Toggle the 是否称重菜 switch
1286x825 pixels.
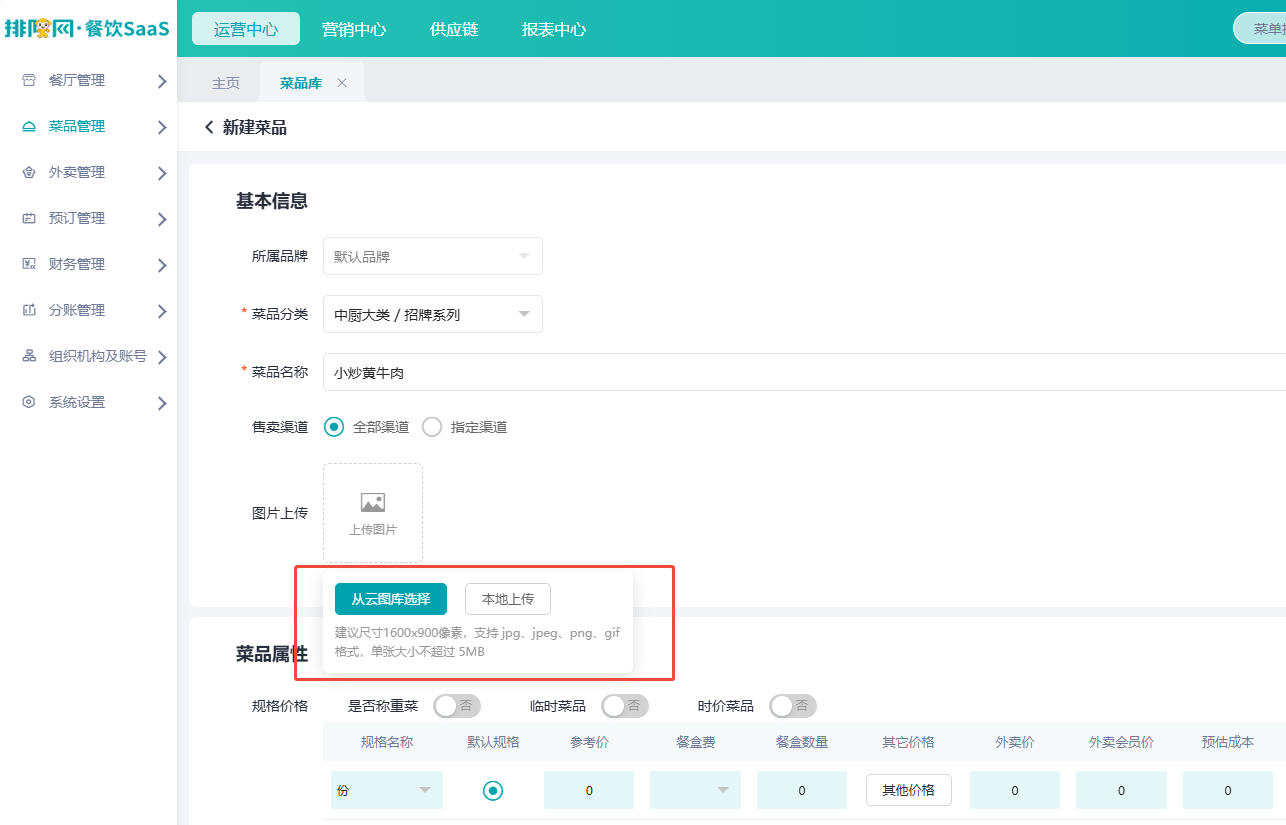457,706
